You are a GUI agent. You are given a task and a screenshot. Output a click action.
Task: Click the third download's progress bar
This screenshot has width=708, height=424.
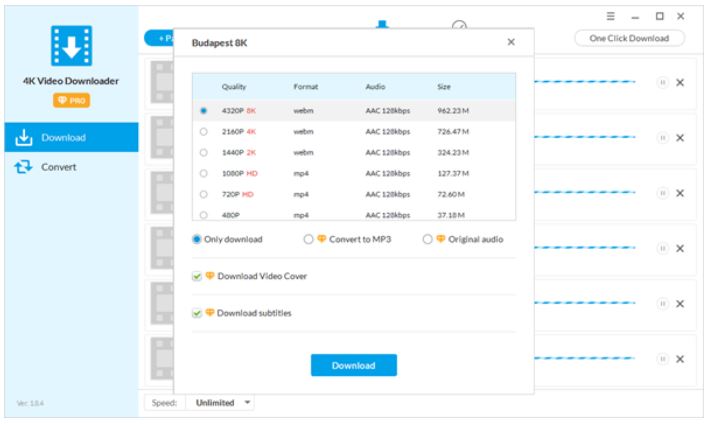(x=585, y=192)
